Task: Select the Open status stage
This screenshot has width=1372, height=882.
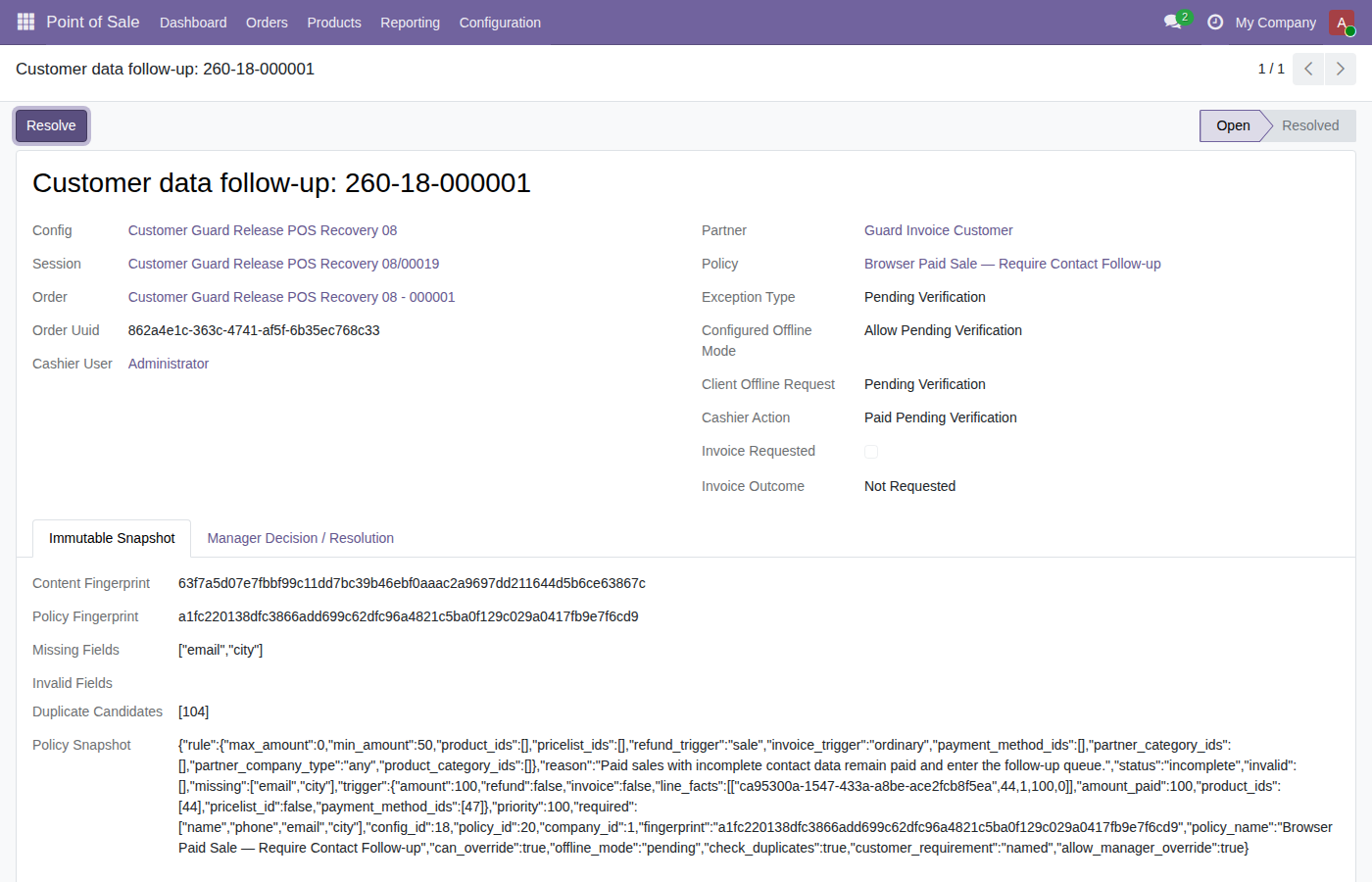Action: coord(1233,125)
